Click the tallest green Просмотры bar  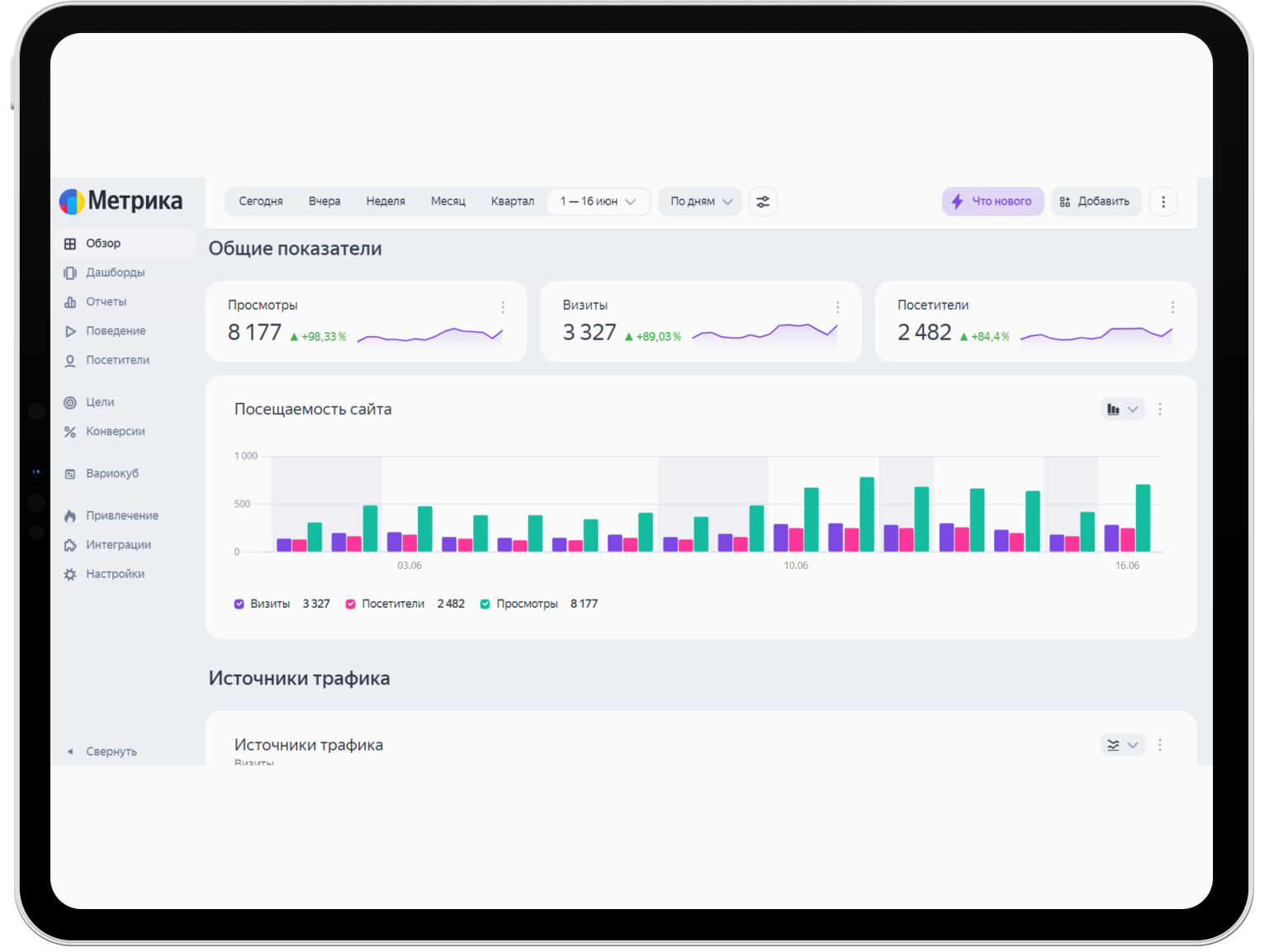(x=867, y=514)
